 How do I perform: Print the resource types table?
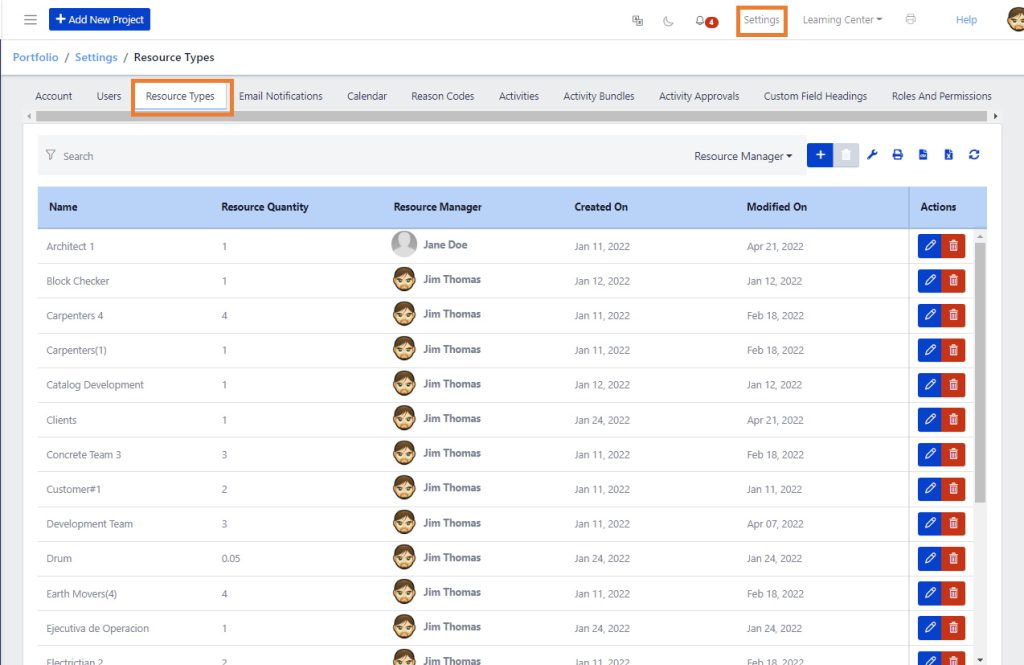coord(897,155)
